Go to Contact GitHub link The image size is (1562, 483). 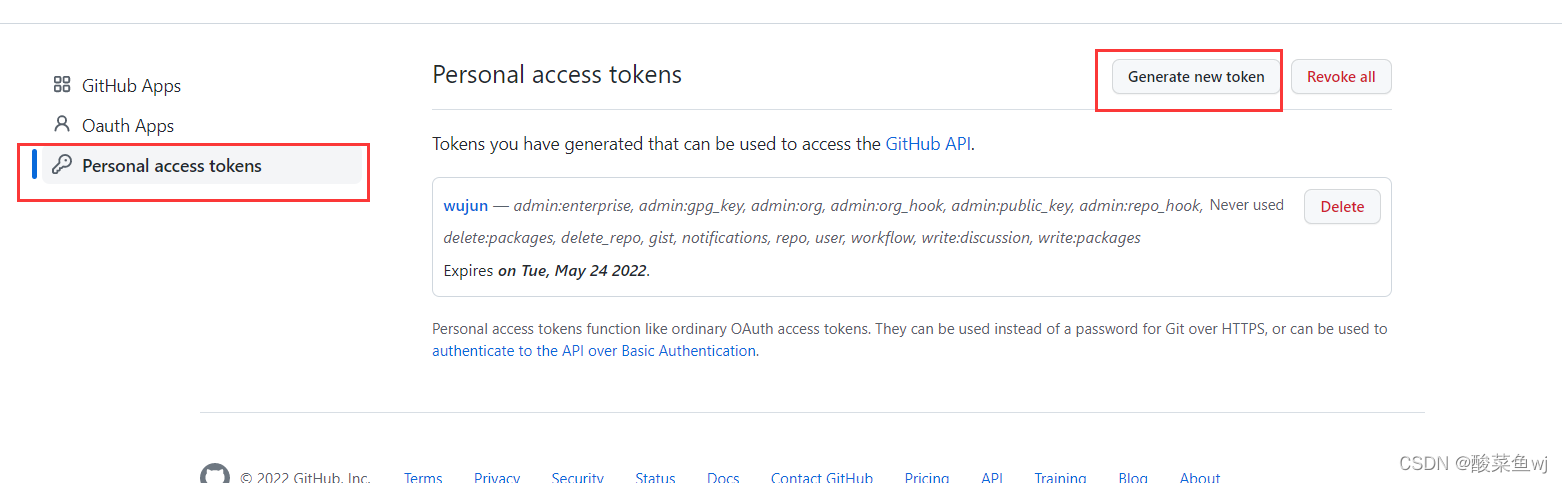tap(822, 478)
